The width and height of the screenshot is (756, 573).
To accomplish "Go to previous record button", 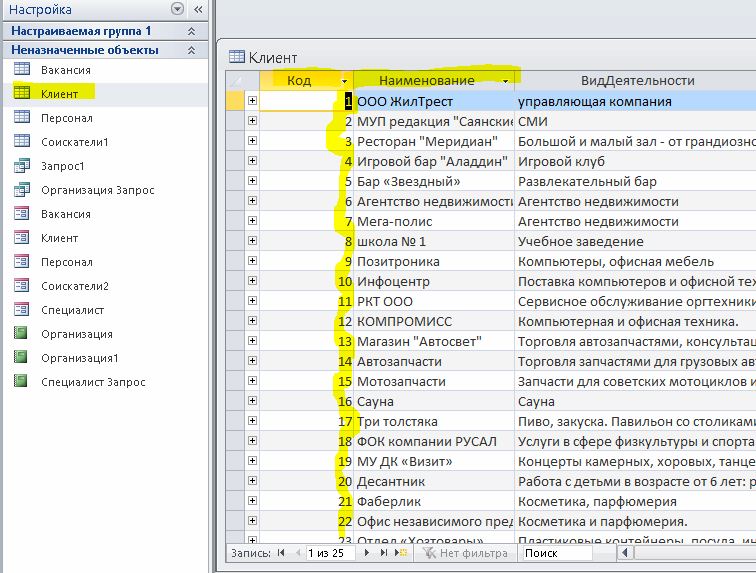I will point(298,553).
